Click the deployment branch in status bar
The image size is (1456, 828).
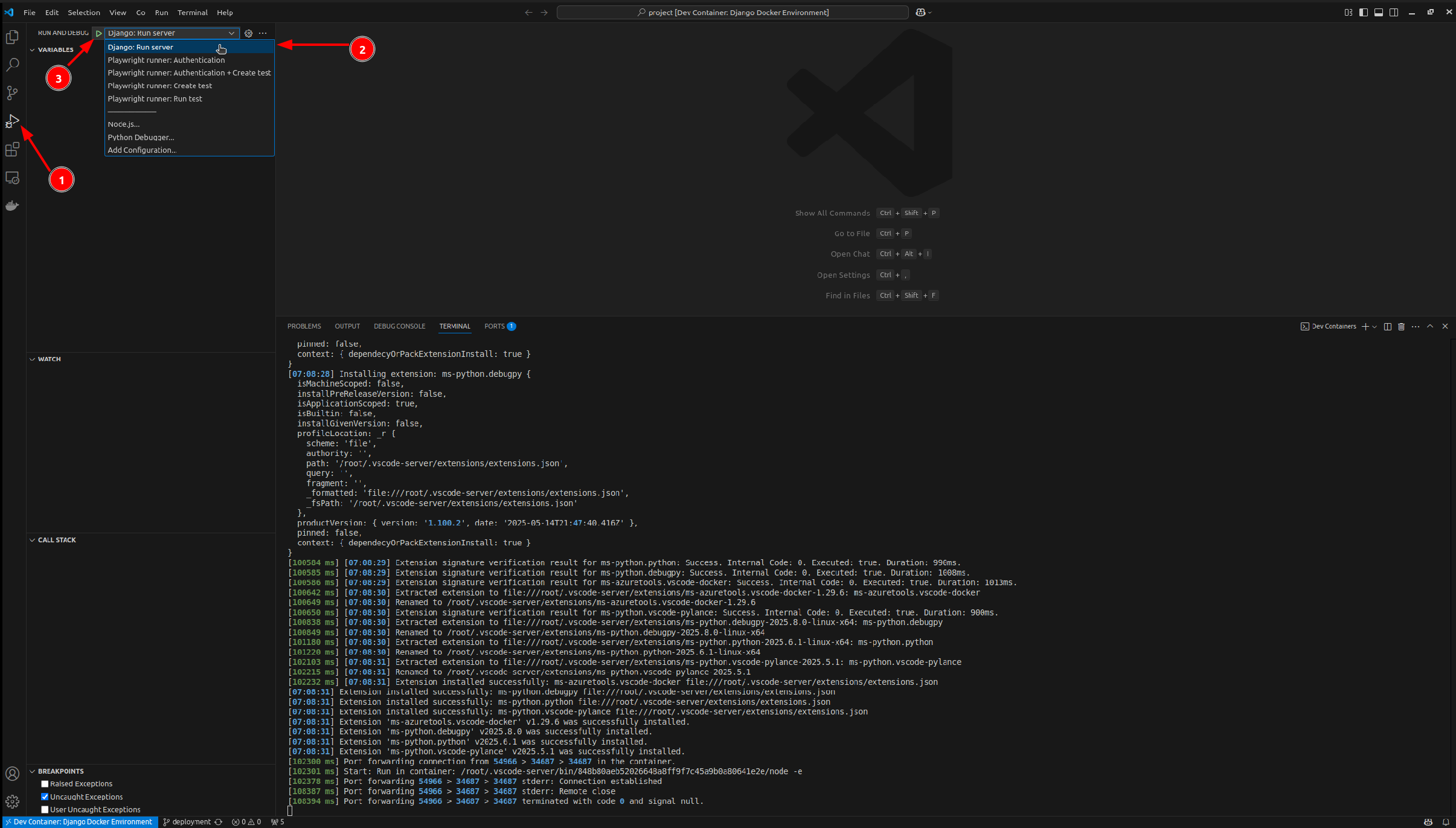coord(187,822)
